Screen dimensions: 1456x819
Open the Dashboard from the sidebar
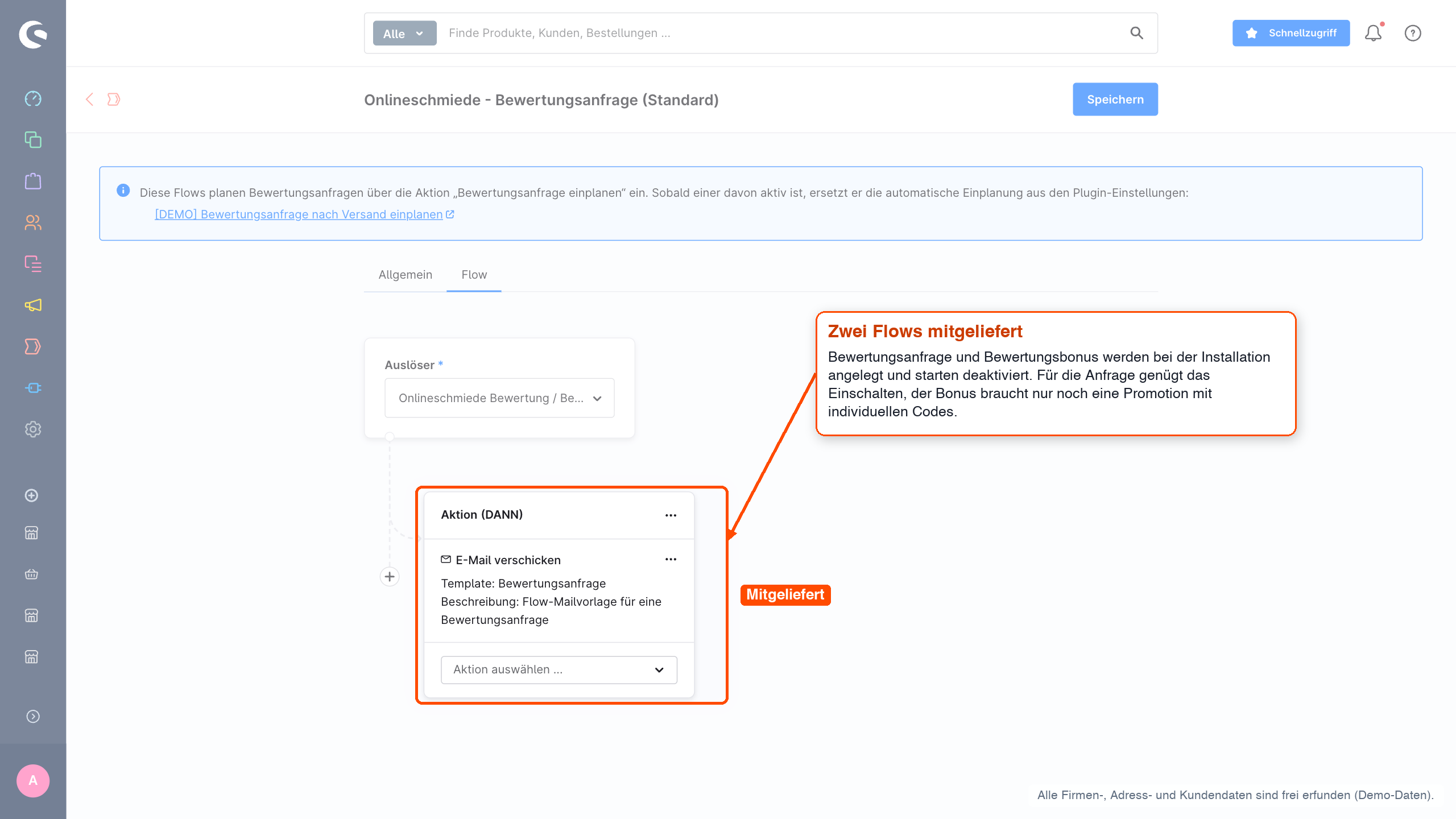coord(33,98)
